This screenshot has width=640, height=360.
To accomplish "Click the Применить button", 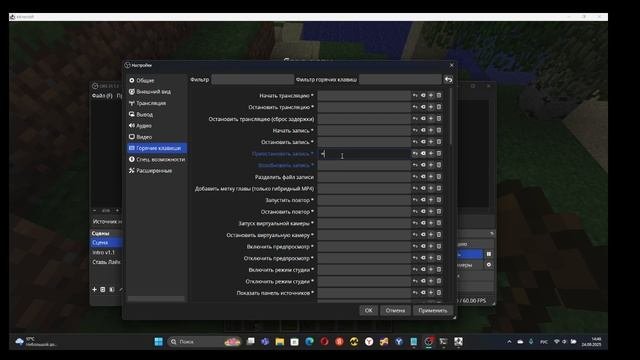I will pos(433,311).
